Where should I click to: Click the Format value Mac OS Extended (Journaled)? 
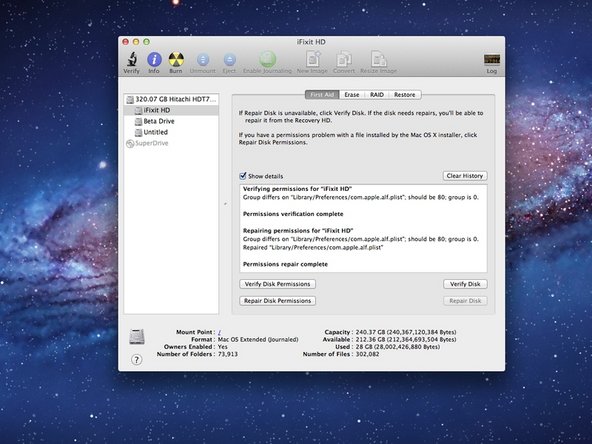[x=258, y=339]
